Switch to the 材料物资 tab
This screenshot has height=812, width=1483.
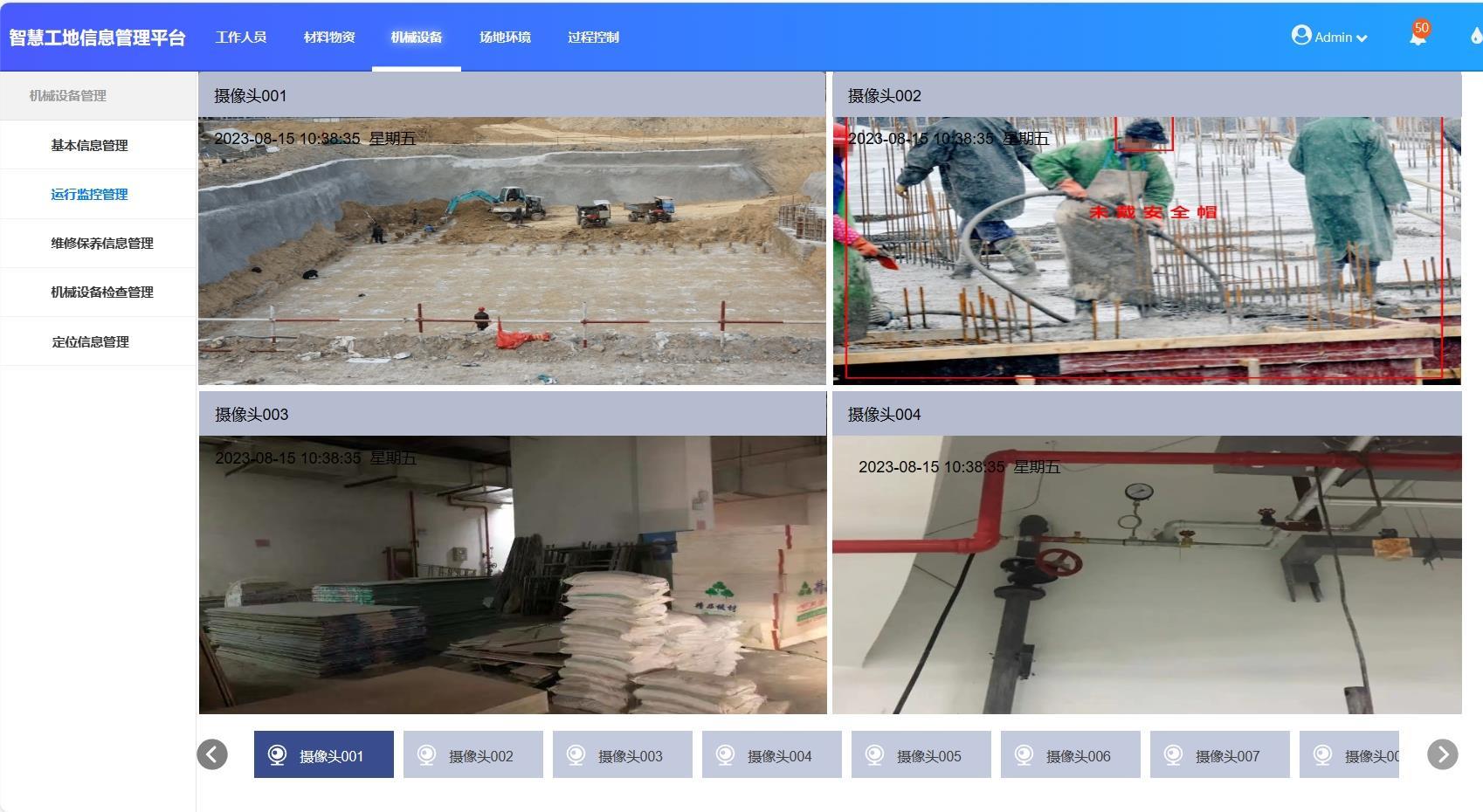pyautogui.click(x=329, y=37)
